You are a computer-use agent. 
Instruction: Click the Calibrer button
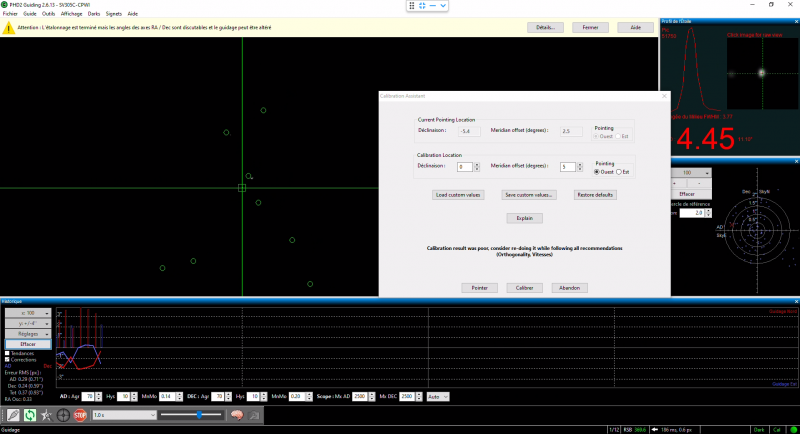(x=524, y=288)
